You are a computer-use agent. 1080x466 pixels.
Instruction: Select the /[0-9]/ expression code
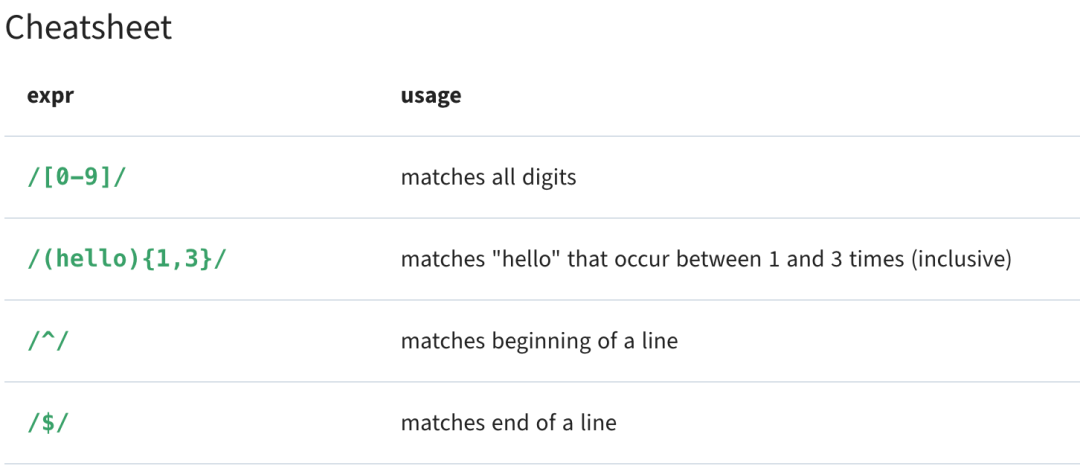point(78,178)
